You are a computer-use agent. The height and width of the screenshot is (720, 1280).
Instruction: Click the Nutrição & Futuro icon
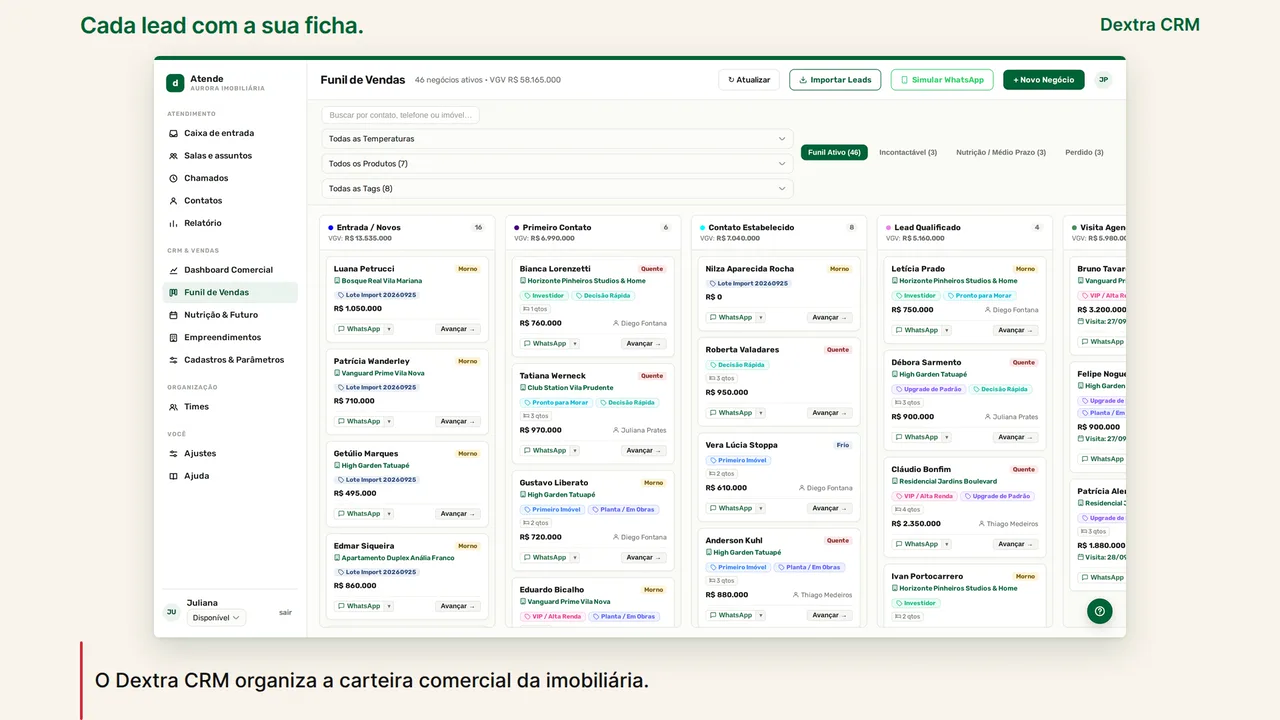pyautogui.click(x=174, y=315)
